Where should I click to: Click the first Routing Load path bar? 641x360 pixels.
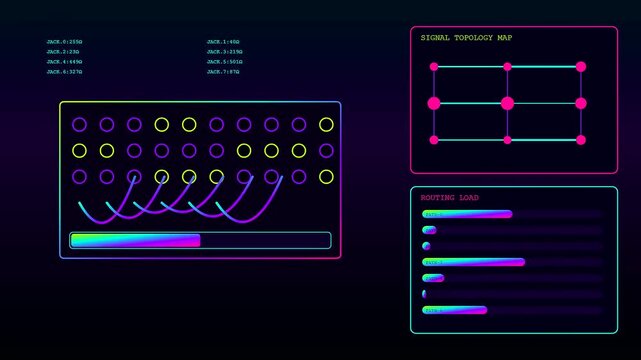(x=467, y=214)
